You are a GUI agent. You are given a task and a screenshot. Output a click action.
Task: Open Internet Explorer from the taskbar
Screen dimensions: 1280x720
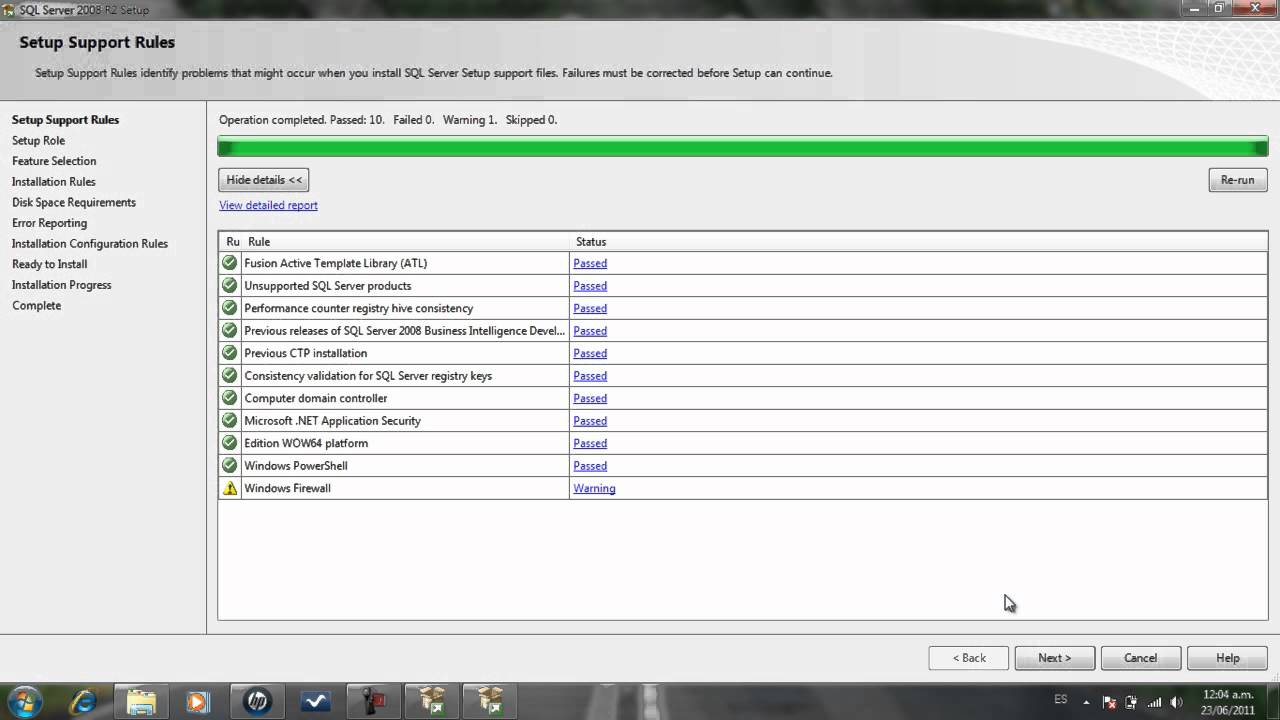tap(83, 702)
